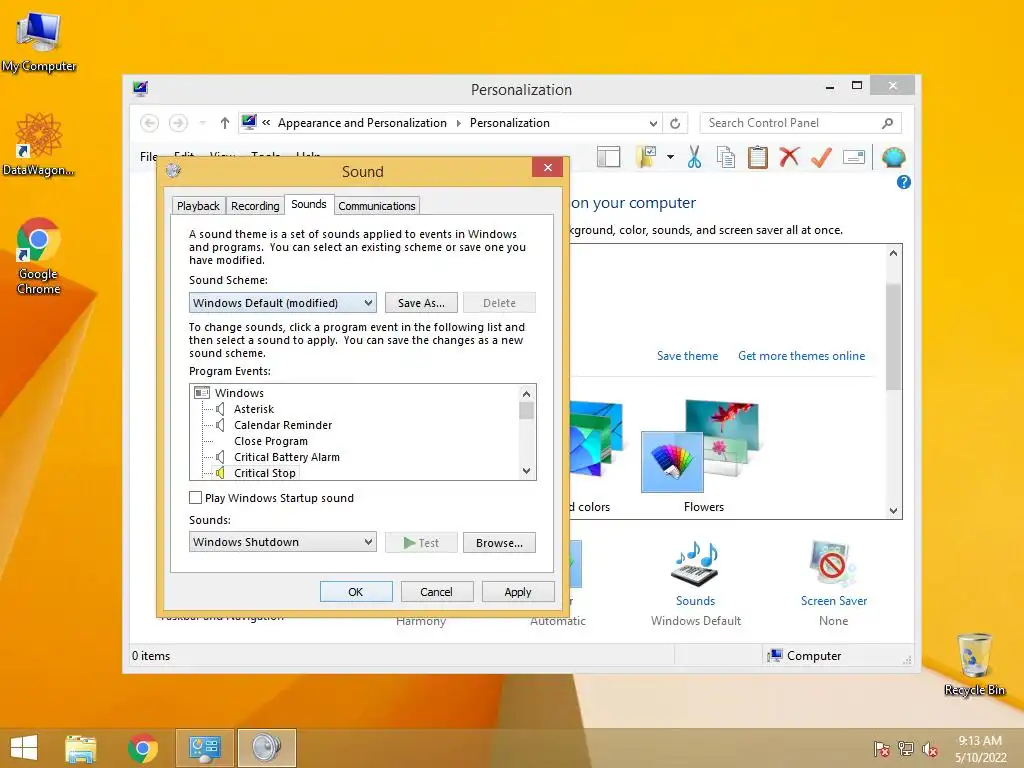
Task: Click the Back arrow in Personalization window
Action: click(150, 123)
